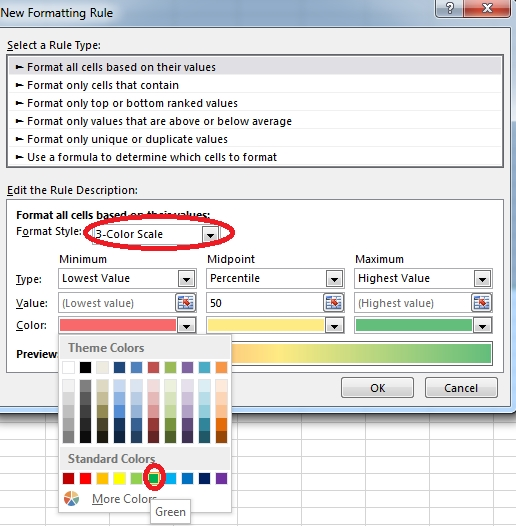
Task: Pick the Purple standard color swatch
Action: [221, 478]
